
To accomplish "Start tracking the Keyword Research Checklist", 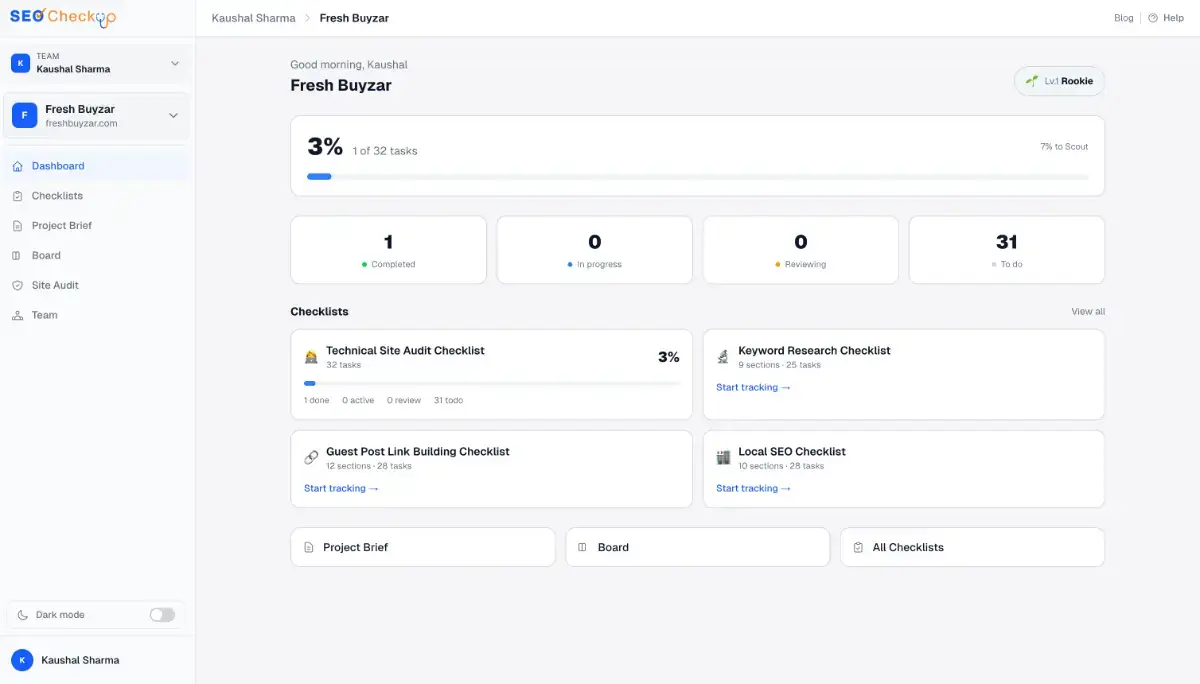I will point(753,387).
